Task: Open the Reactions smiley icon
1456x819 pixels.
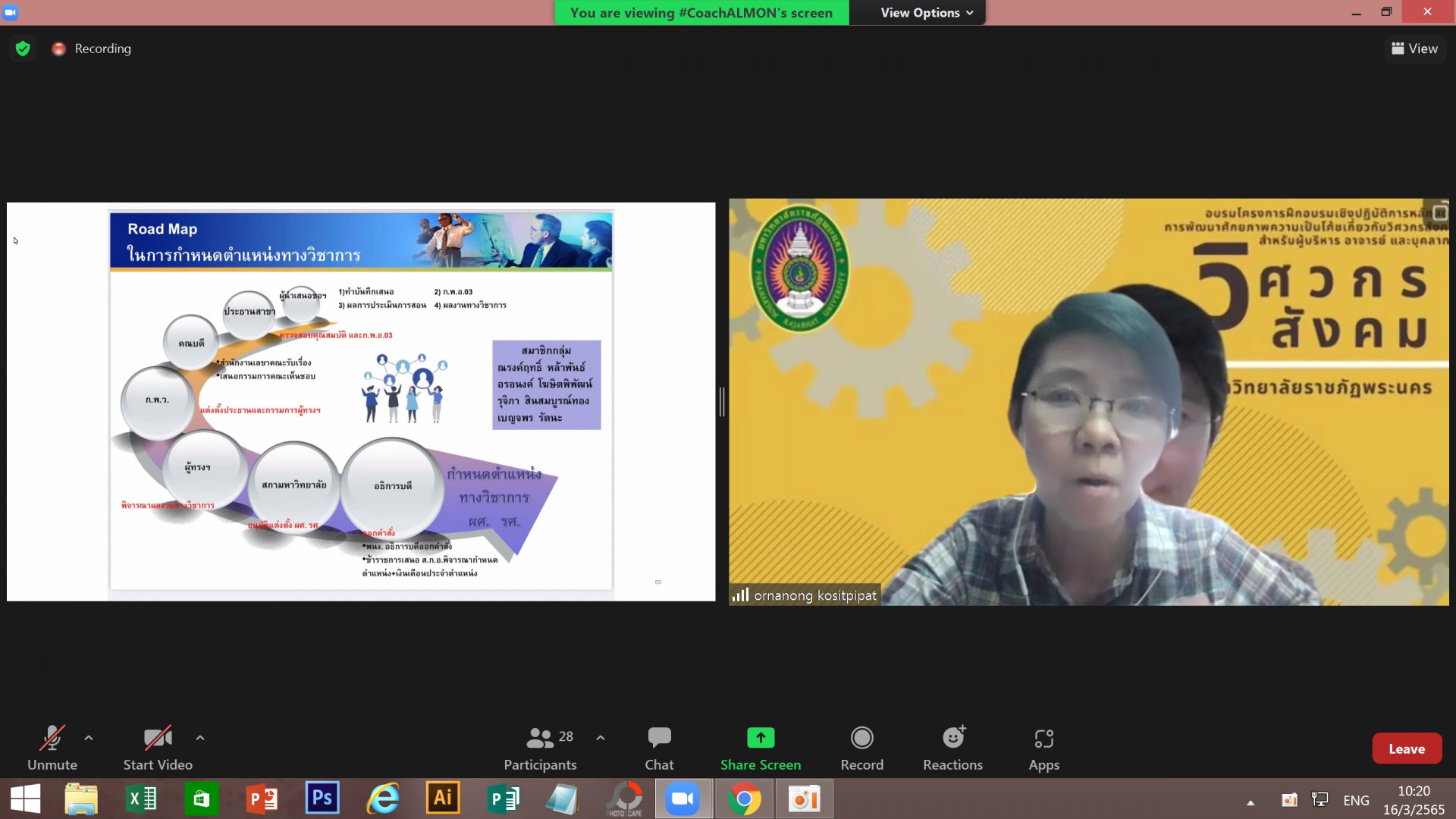Action: click(x=952, y=738)
